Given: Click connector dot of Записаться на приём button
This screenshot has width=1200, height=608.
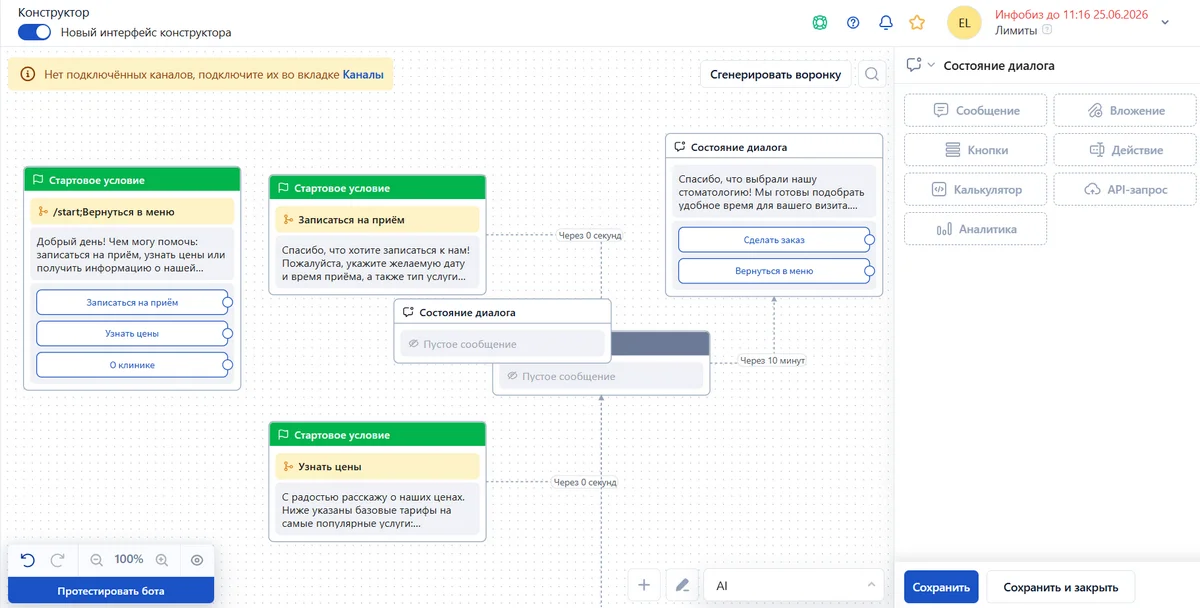Looking at the screenshot, I should 228,301.
